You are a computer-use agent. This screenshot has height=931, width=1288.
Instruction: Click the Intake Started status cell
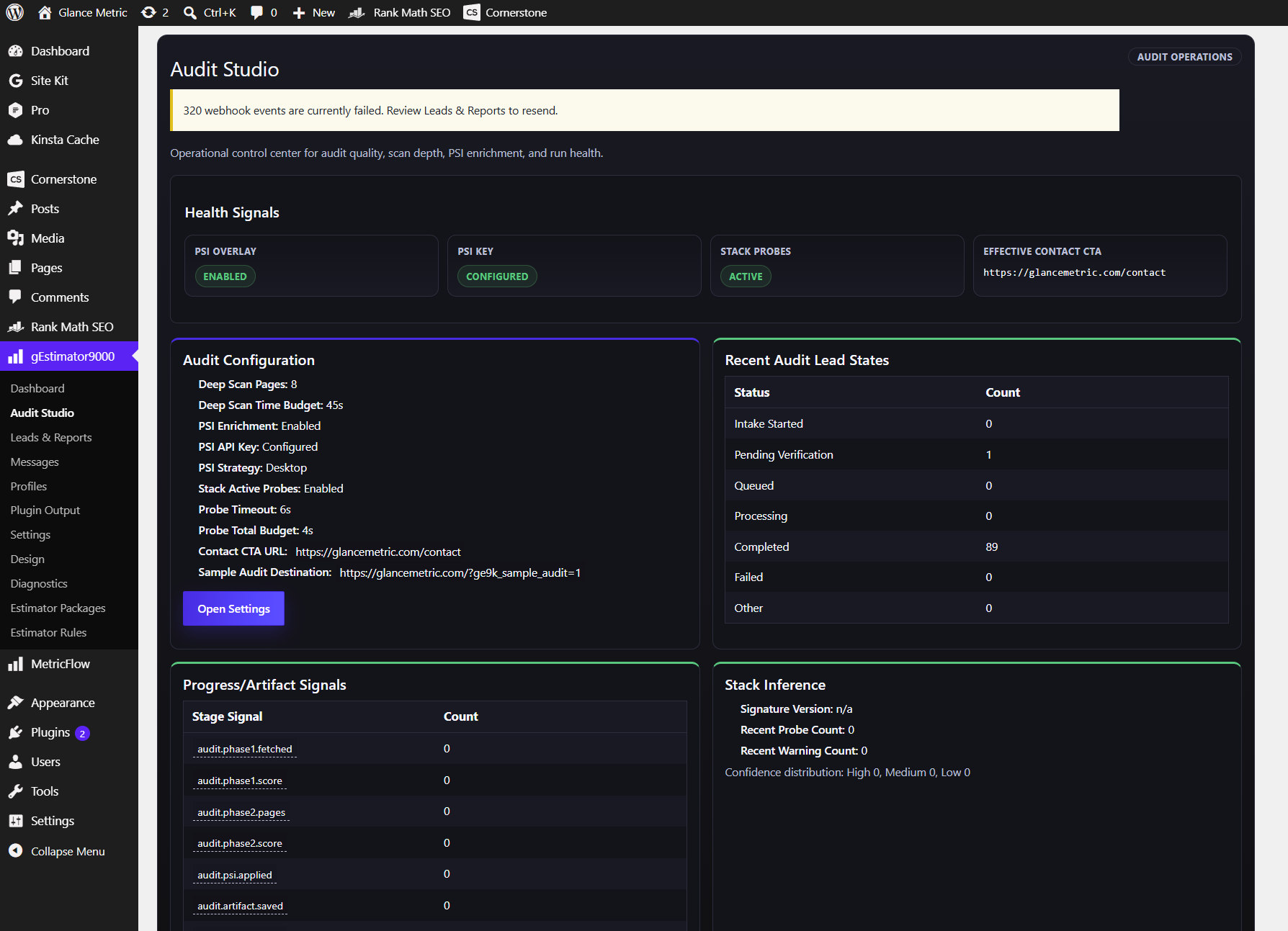coord(769,424)
